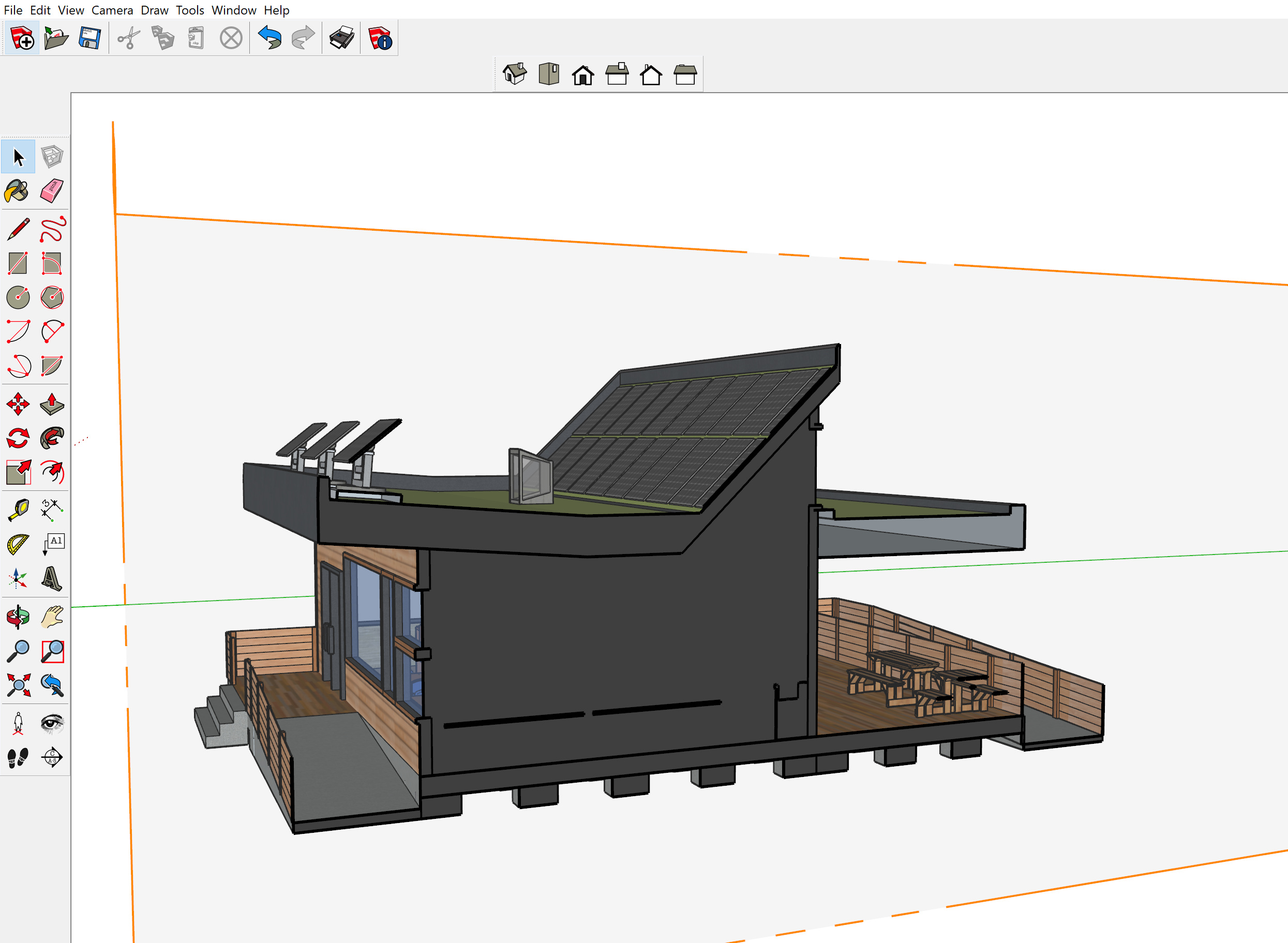Pick the Line pencil tool

(18, 230)
